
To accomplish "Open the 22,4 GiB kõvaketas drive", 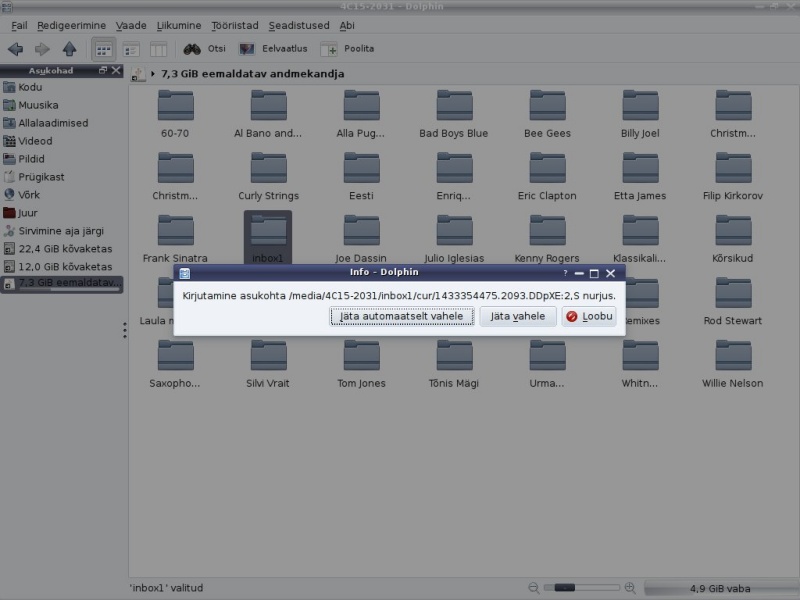I will [64, 249].
